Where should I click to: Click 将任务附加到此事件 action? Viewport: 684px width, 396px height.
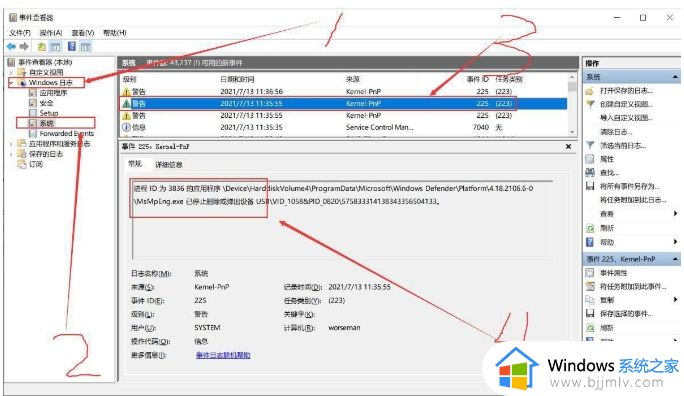click(x=633, y=287)
